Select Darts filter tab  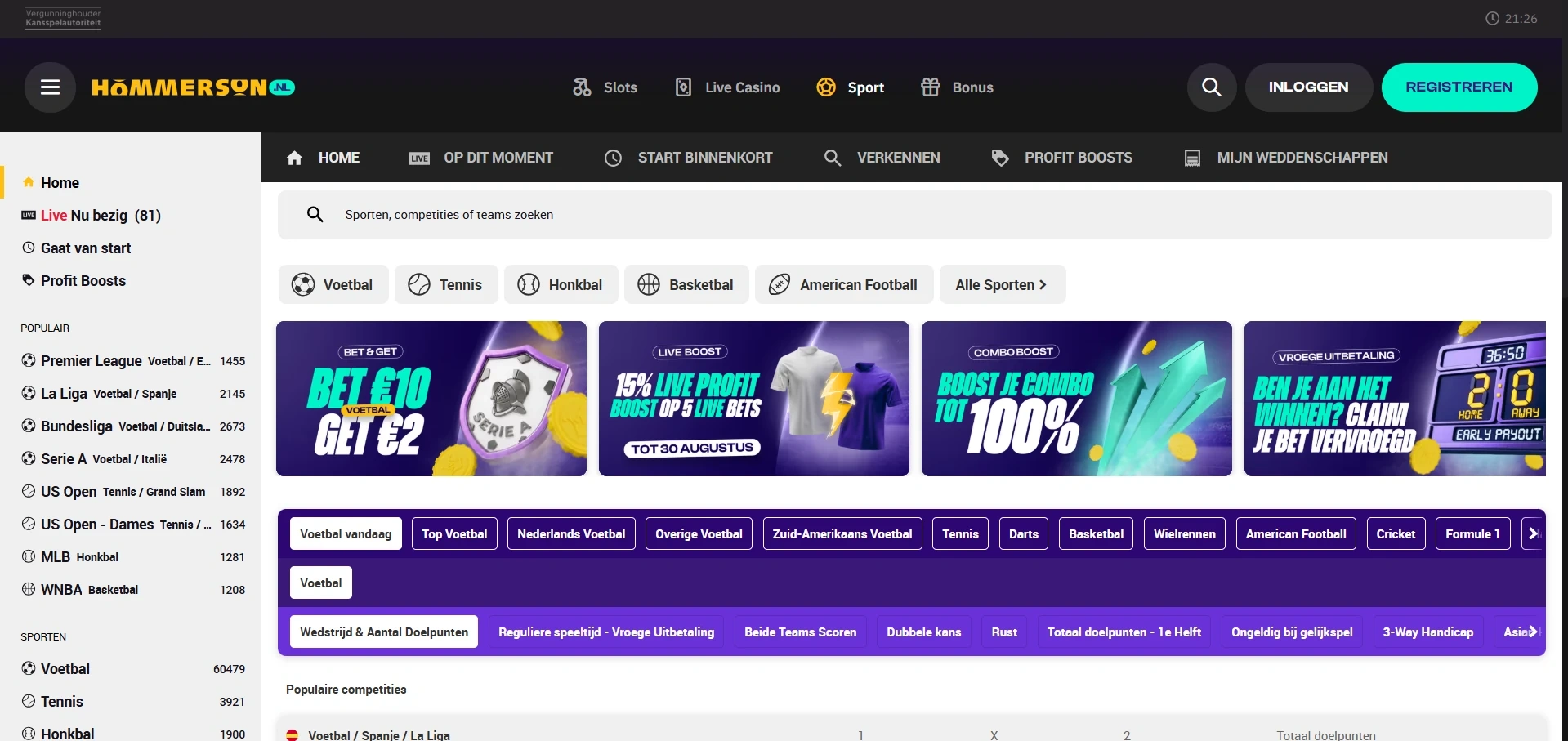[x=1023, y=533]
